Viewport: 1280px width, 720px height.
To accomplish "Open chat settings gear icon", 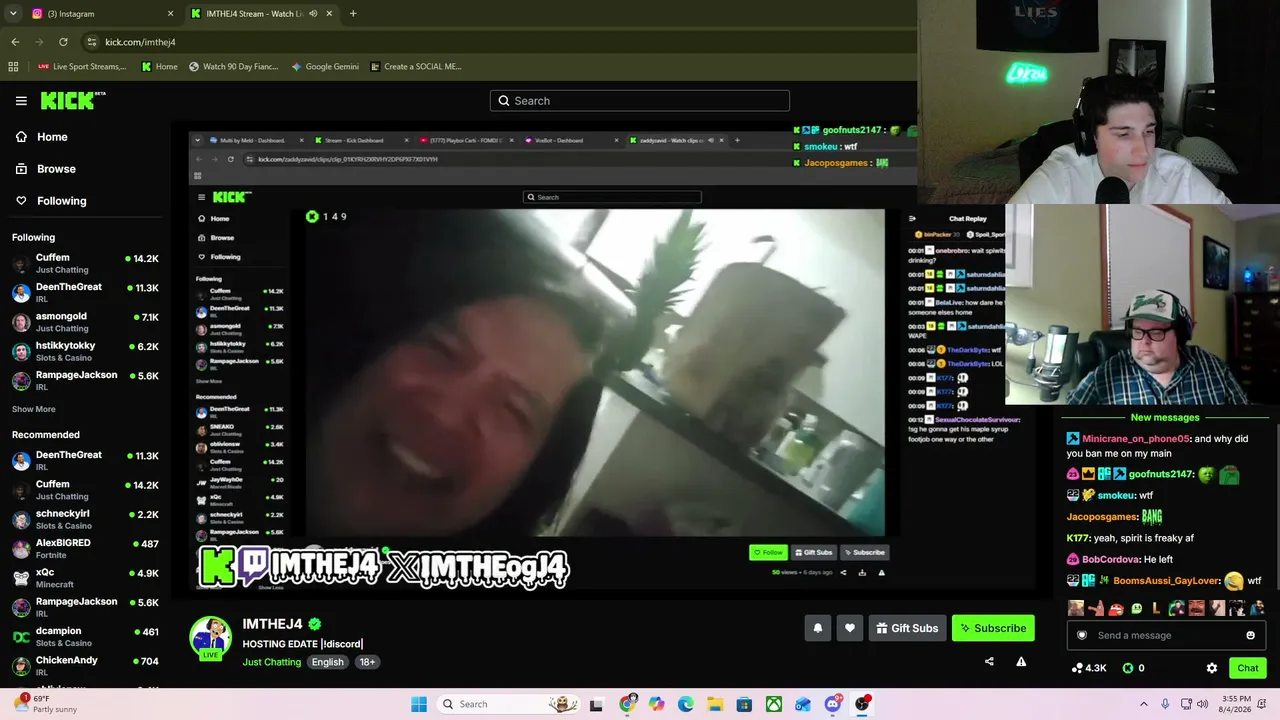I will coord(1212,668).
